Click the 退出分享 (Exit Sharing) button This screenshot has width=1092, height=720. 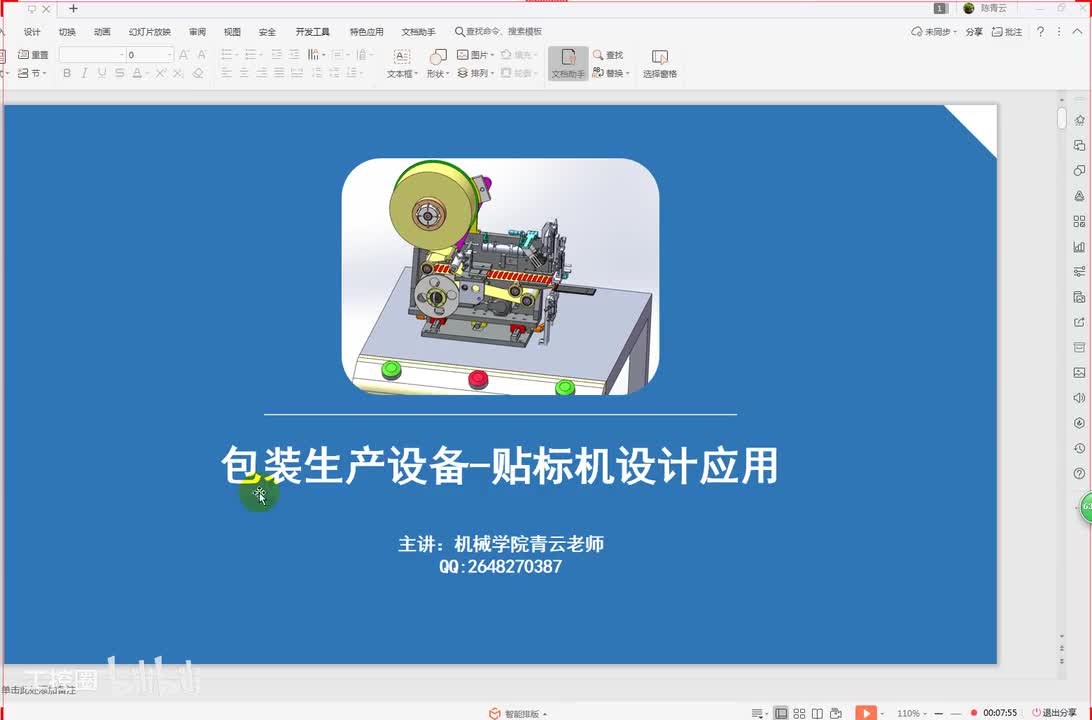(1054, 713)
